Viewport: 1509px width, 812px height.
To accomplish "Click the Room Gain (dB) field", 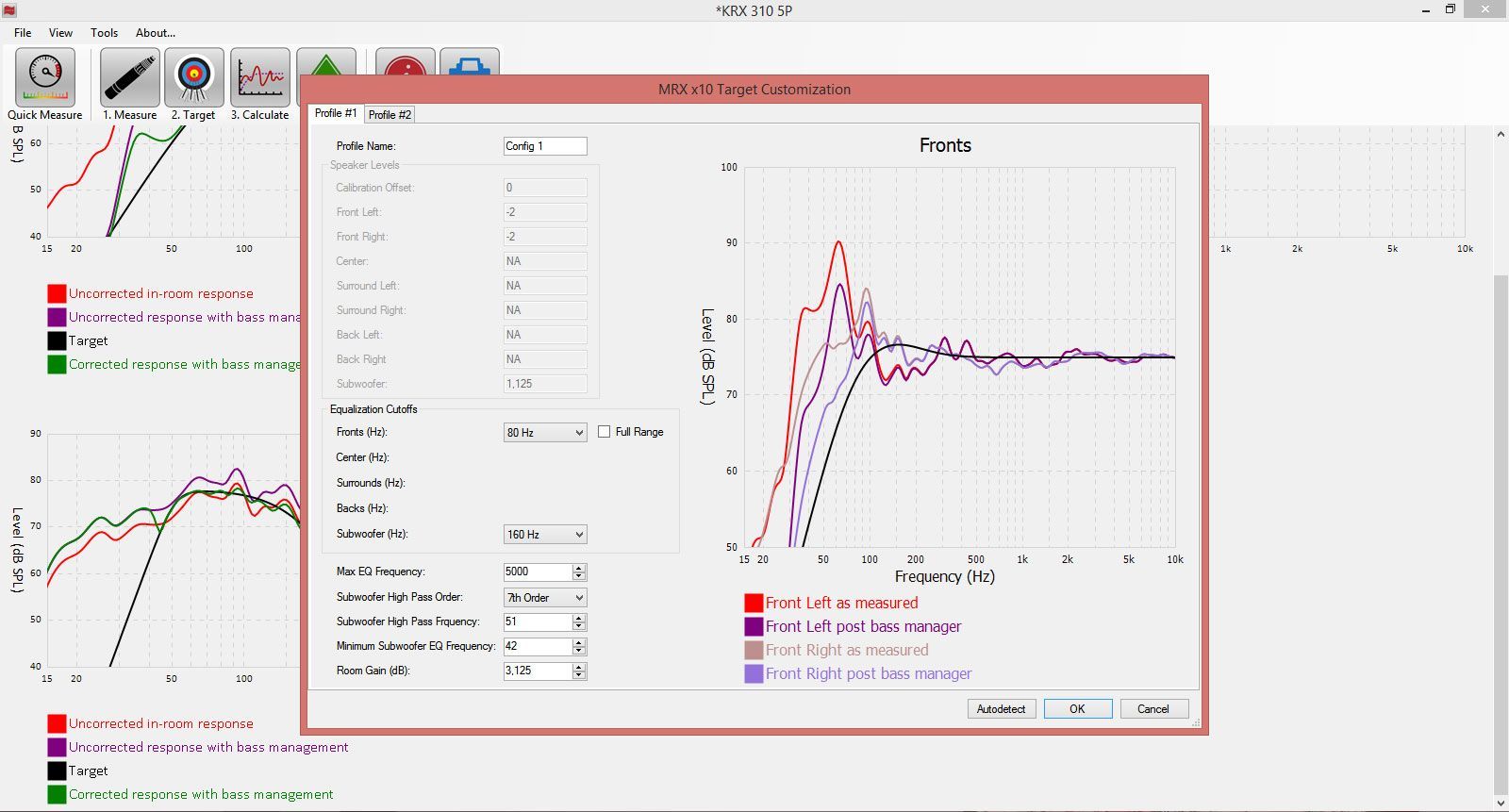I will coord(538,671).
